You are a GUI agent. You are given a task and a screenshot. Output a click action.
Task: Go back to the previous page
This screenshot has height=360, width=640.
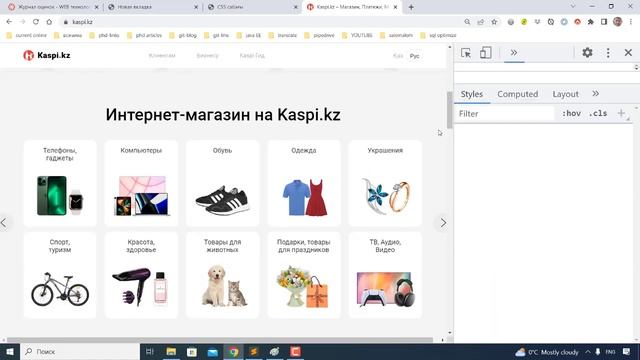click(x=9, y=22)
